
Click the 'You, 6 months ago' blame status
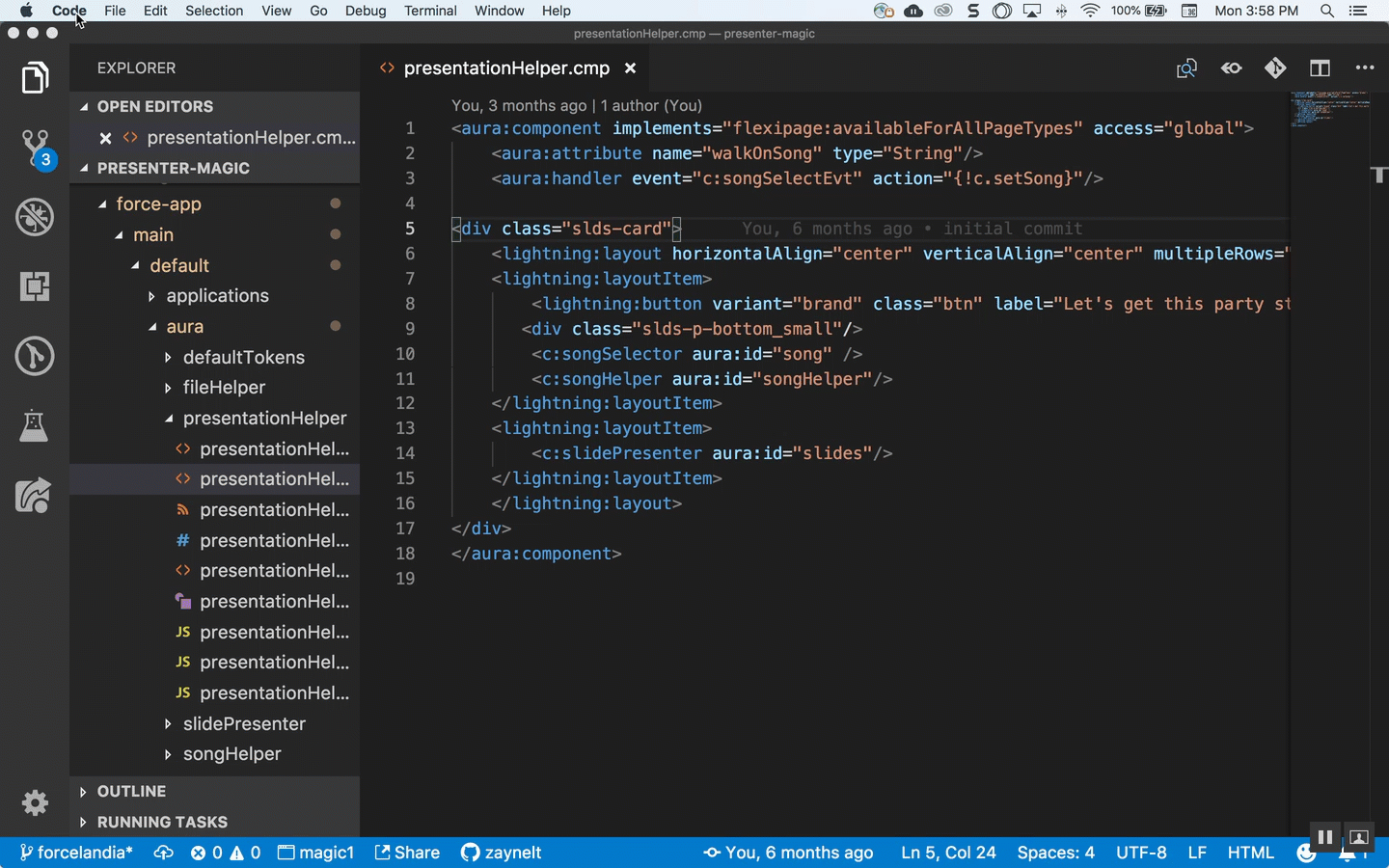[788, 853]
